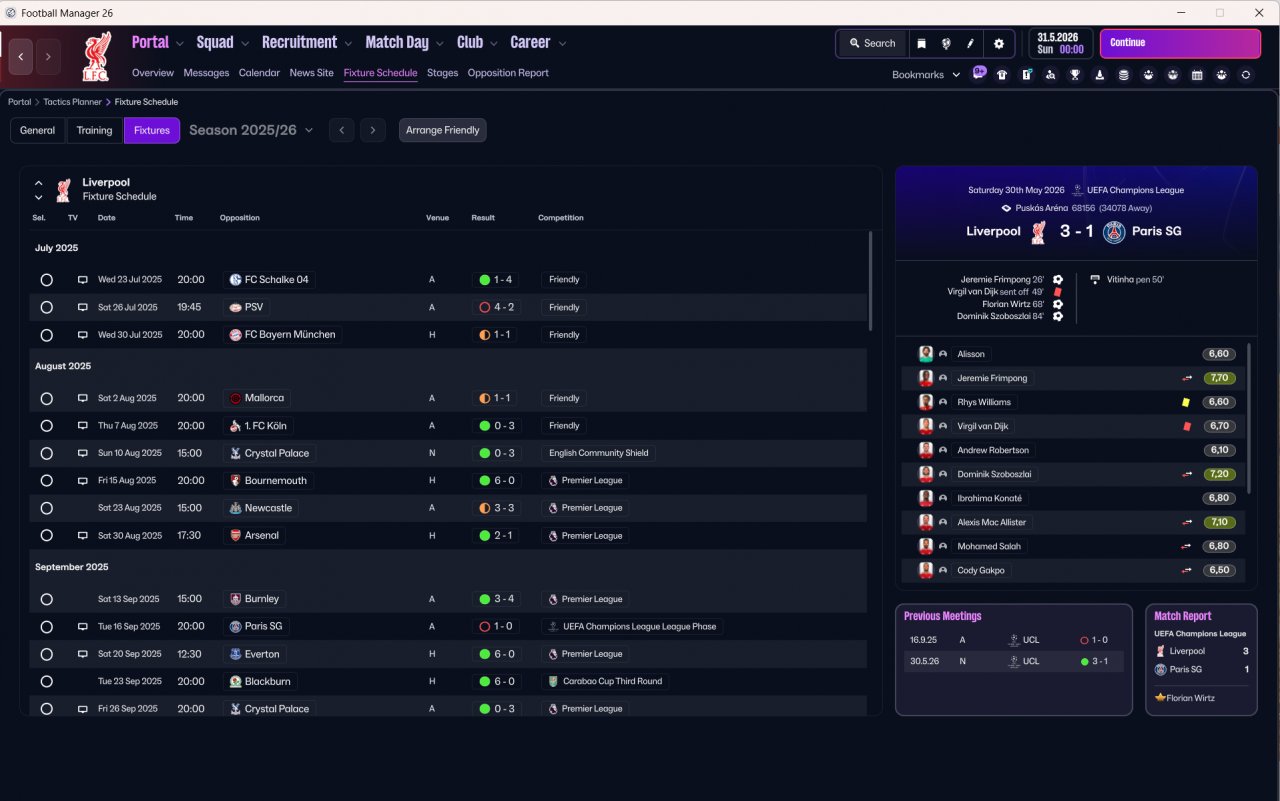
Task: Click the pencil edit icon in the top toolbar
Action: pos(970,44)
